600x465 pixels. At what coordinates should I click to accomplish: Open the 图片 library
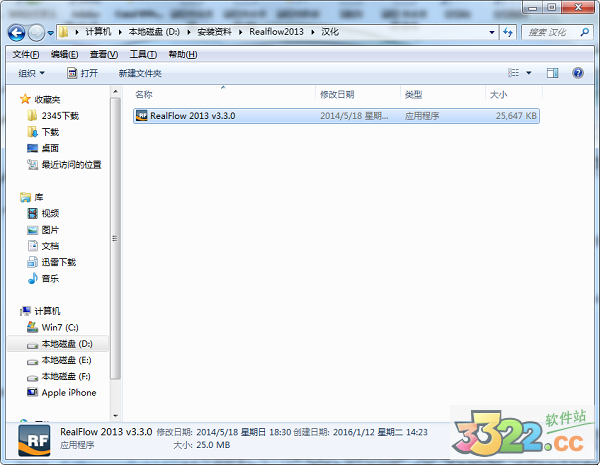coord(43,230)
